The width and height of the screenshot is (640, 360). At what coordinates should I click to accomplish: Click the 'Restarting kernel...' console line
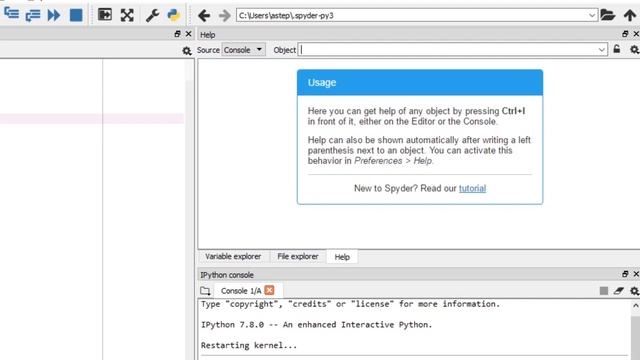(249, 345)
